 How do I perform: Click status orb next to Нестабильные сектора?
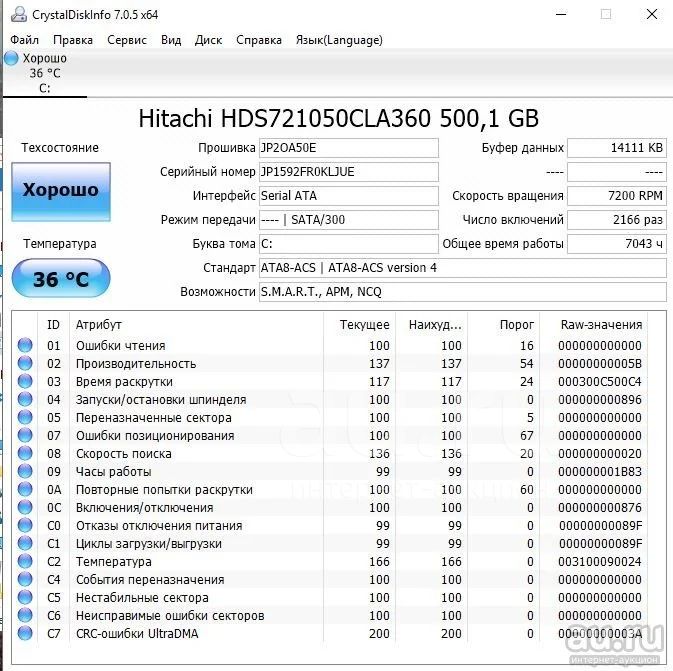point(25,598)
